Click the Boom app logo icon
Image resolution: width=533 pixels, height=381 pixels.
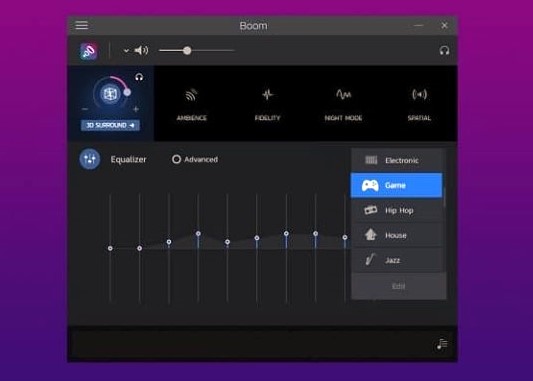pyautogui.click(x=88, y=51)
